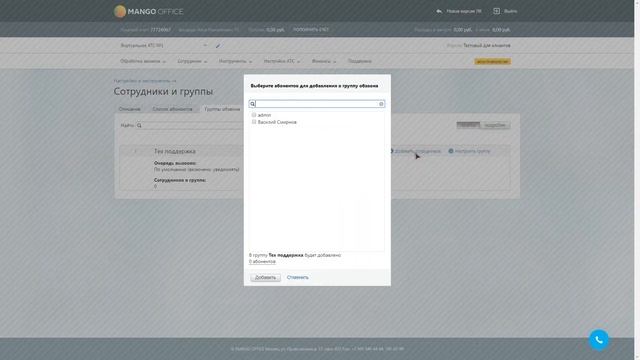
Task: Click the page vertical scrollbar
Action: click(x=637, y=180)
